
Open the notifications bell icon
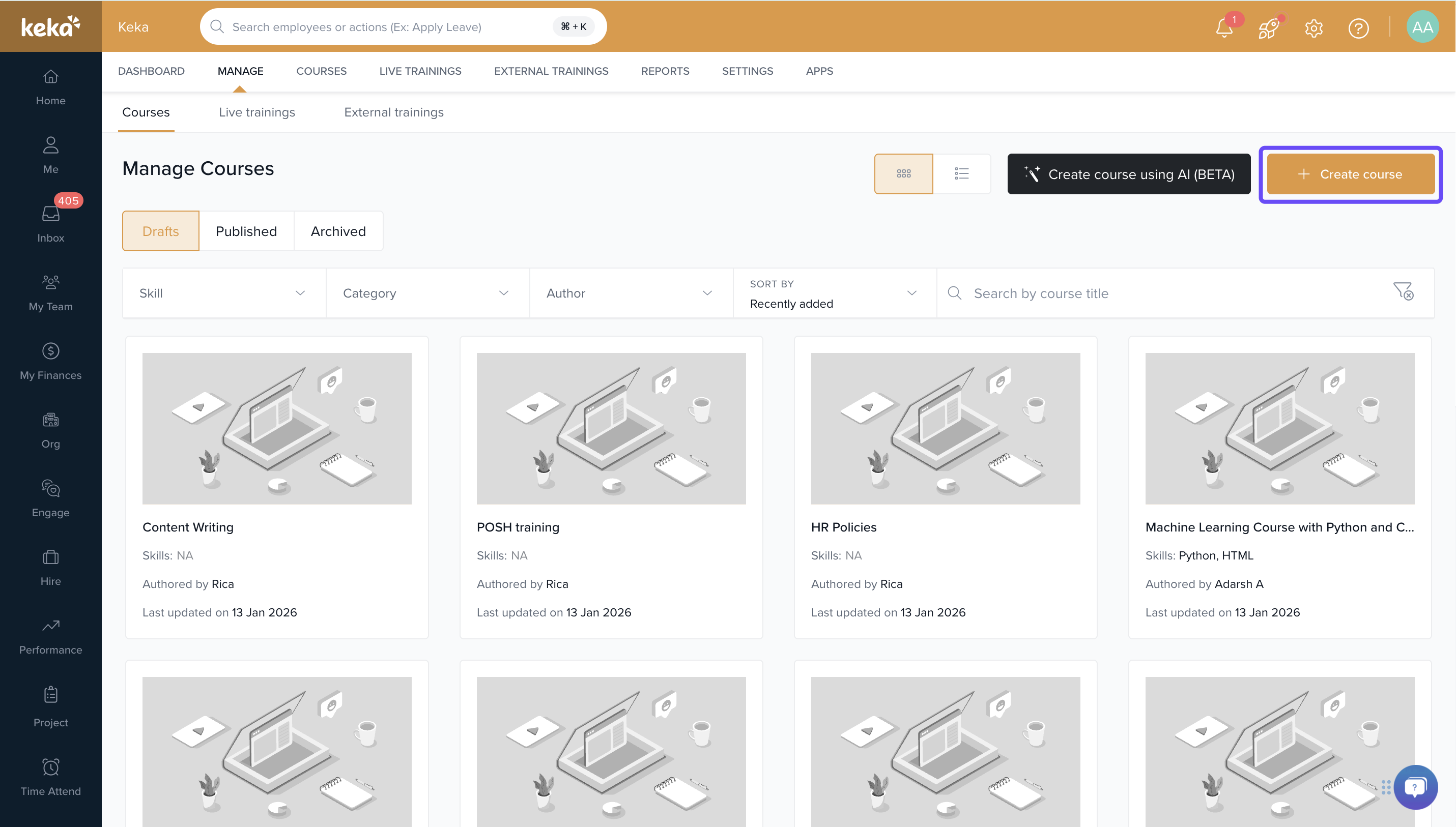tap(1224, 27)
